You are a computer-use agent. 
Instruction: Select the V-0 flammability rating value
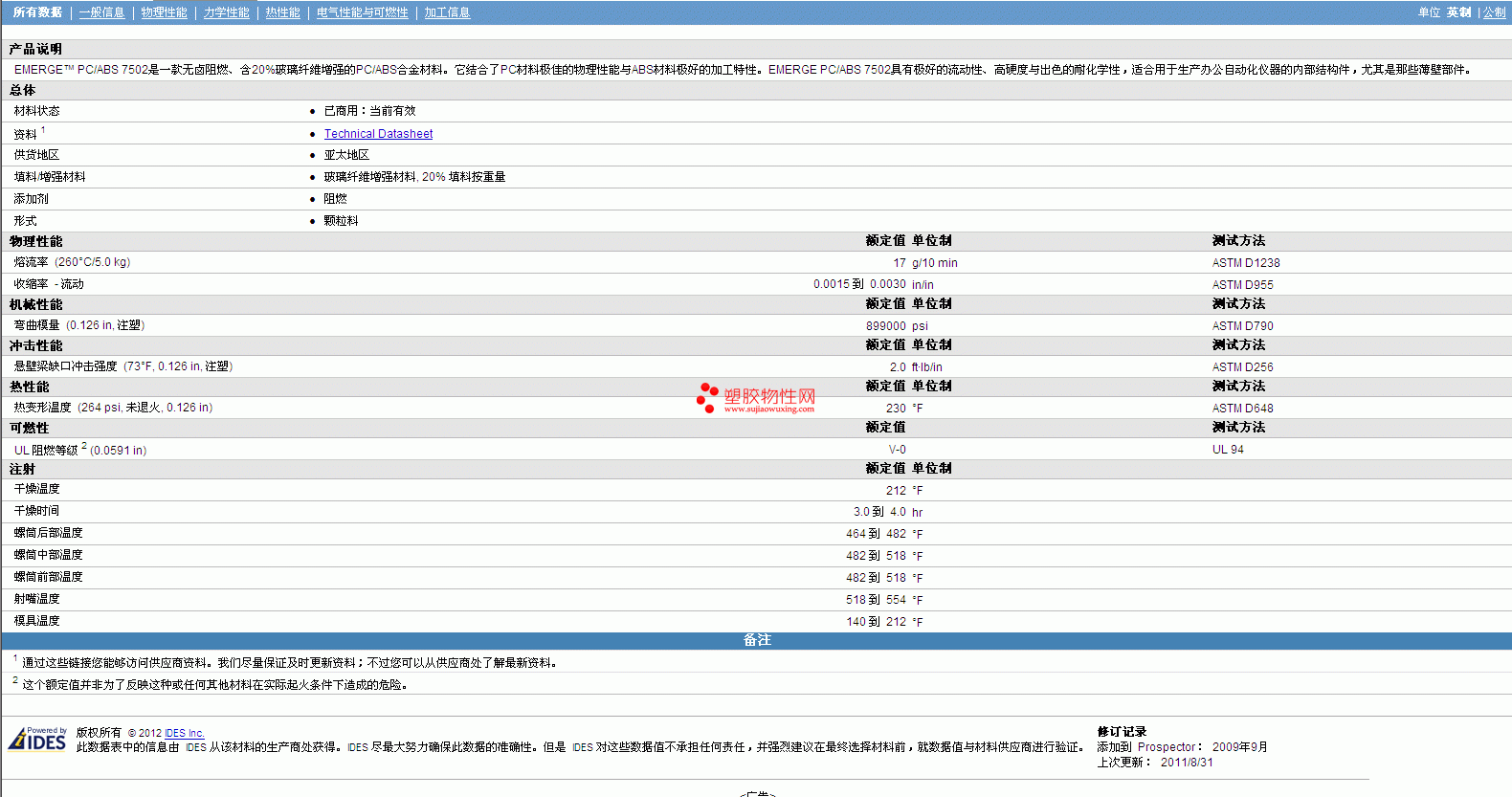[x=897, y=450]
